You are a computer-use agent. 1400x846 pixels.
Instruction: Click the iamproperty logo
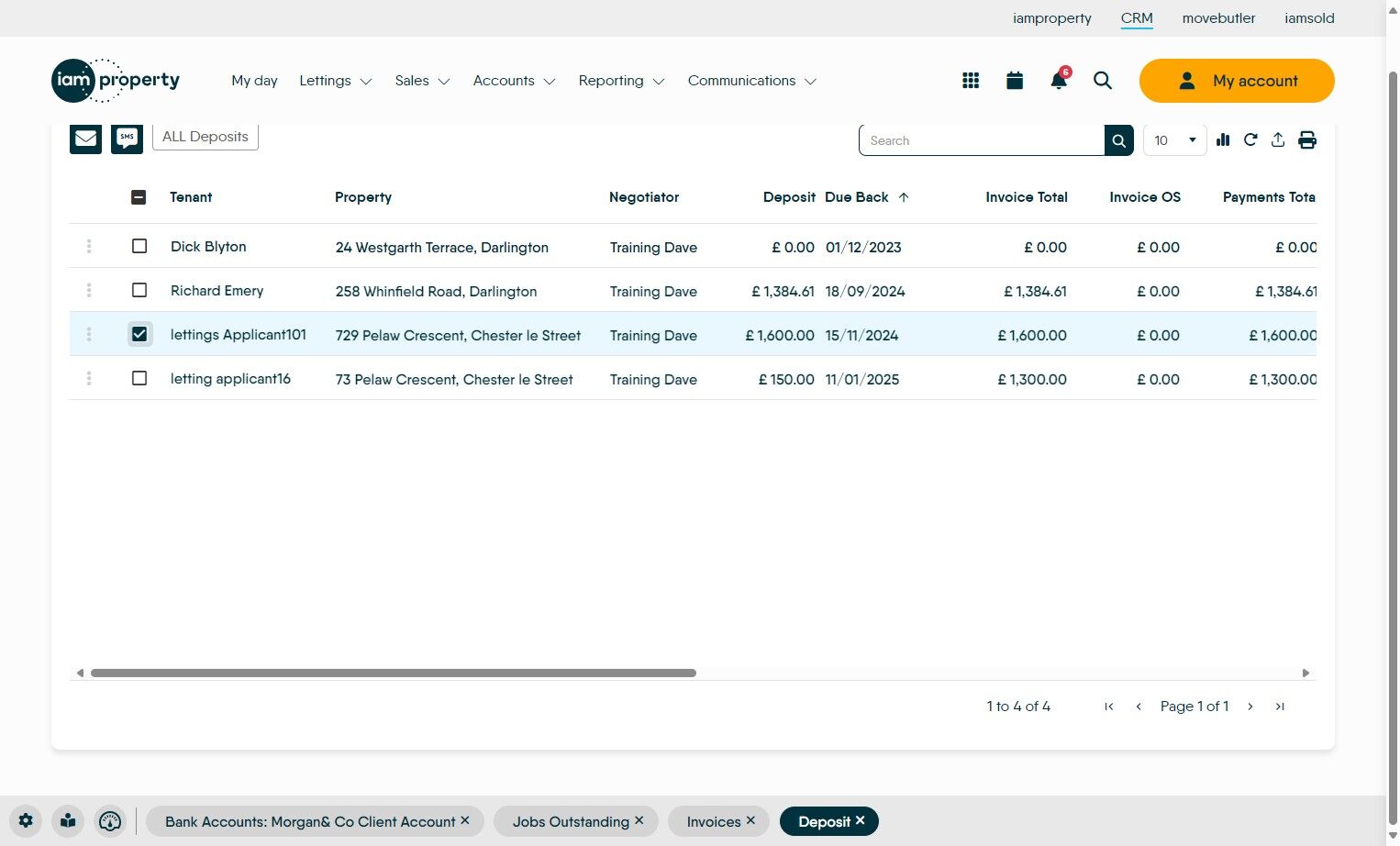116,81
